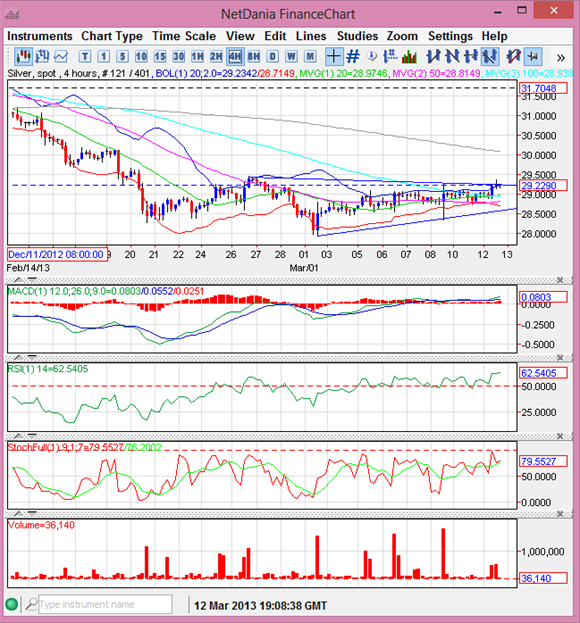Select the highlighted fourth line drawing tool
Screen dimensions: 580x623
(x=490, y=56)
